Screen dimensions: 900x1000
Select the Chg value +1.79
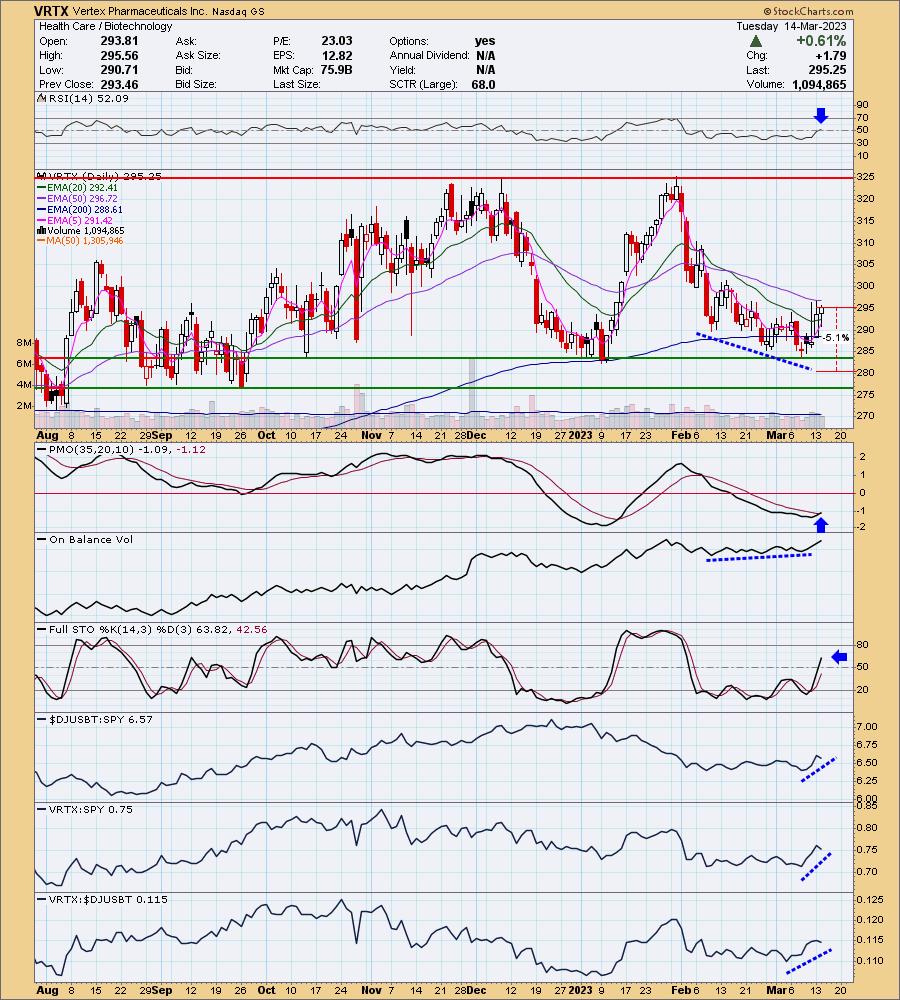(x=830, y=55)
